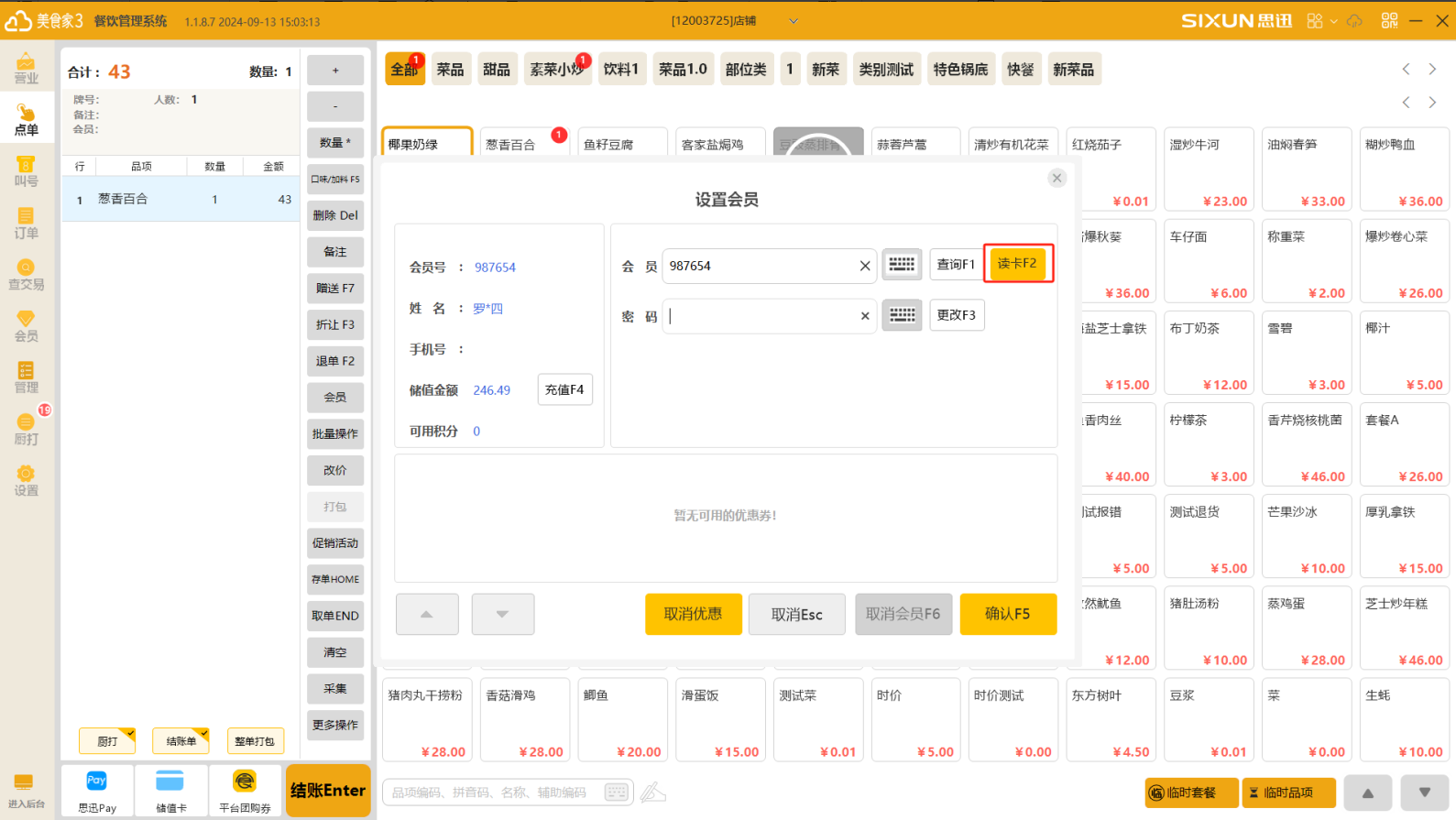Close the 设置会员 dialog

(x=1056, y=178)
